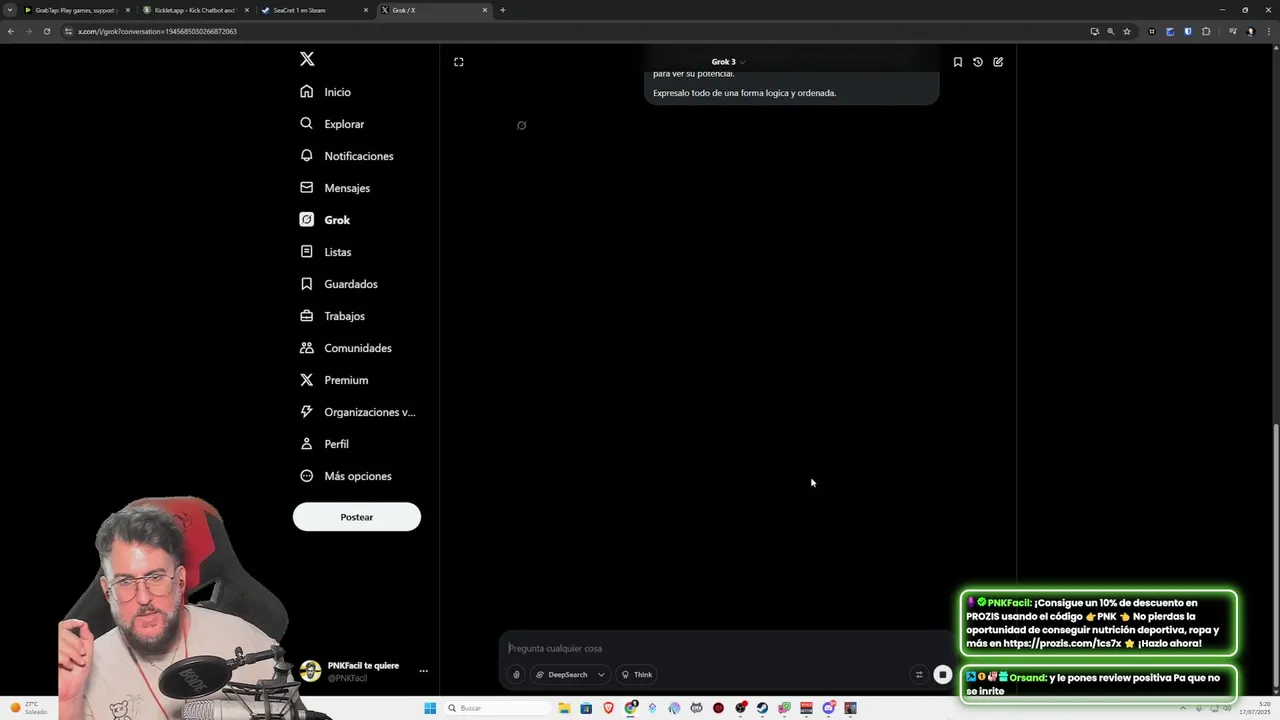Open extensions puzzle menu
This screenshot has height=720, width=1280.
pos(1206,31)
